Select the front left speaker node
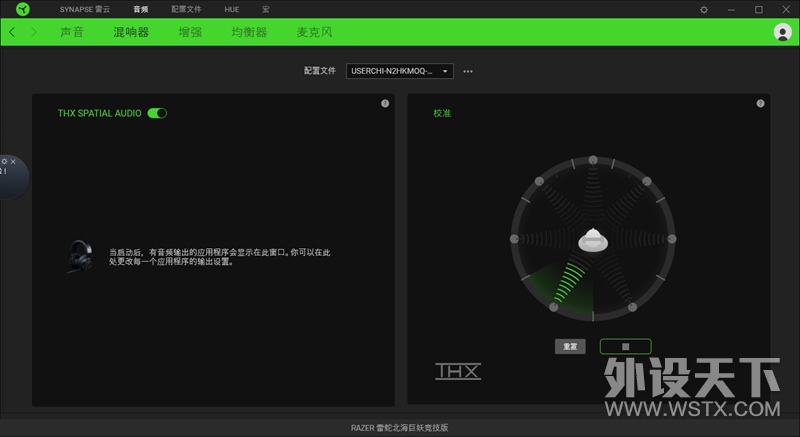Viewport: 800px width, 437px height. [x=539, y=181]
